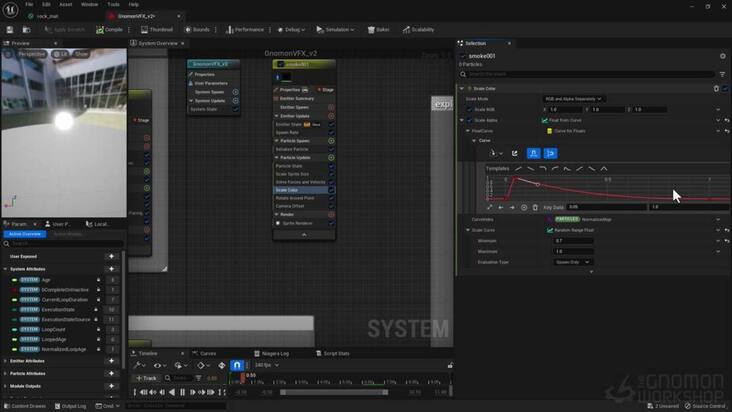Open the Baker tool
The width and height of the screenshot is (732, 412).
click(379, 30)
